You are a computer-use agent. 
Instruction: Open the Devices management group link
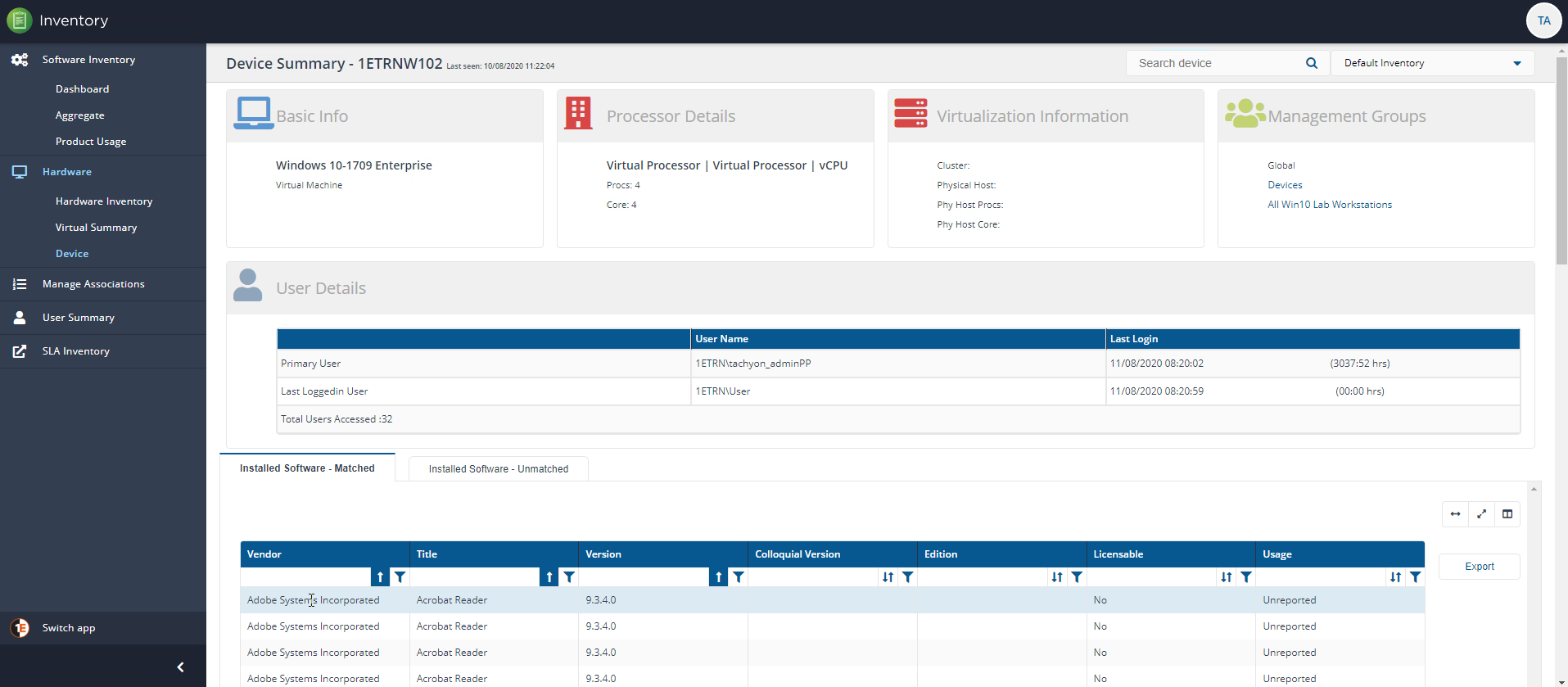pyautogui.click(x=1285, y=185)
